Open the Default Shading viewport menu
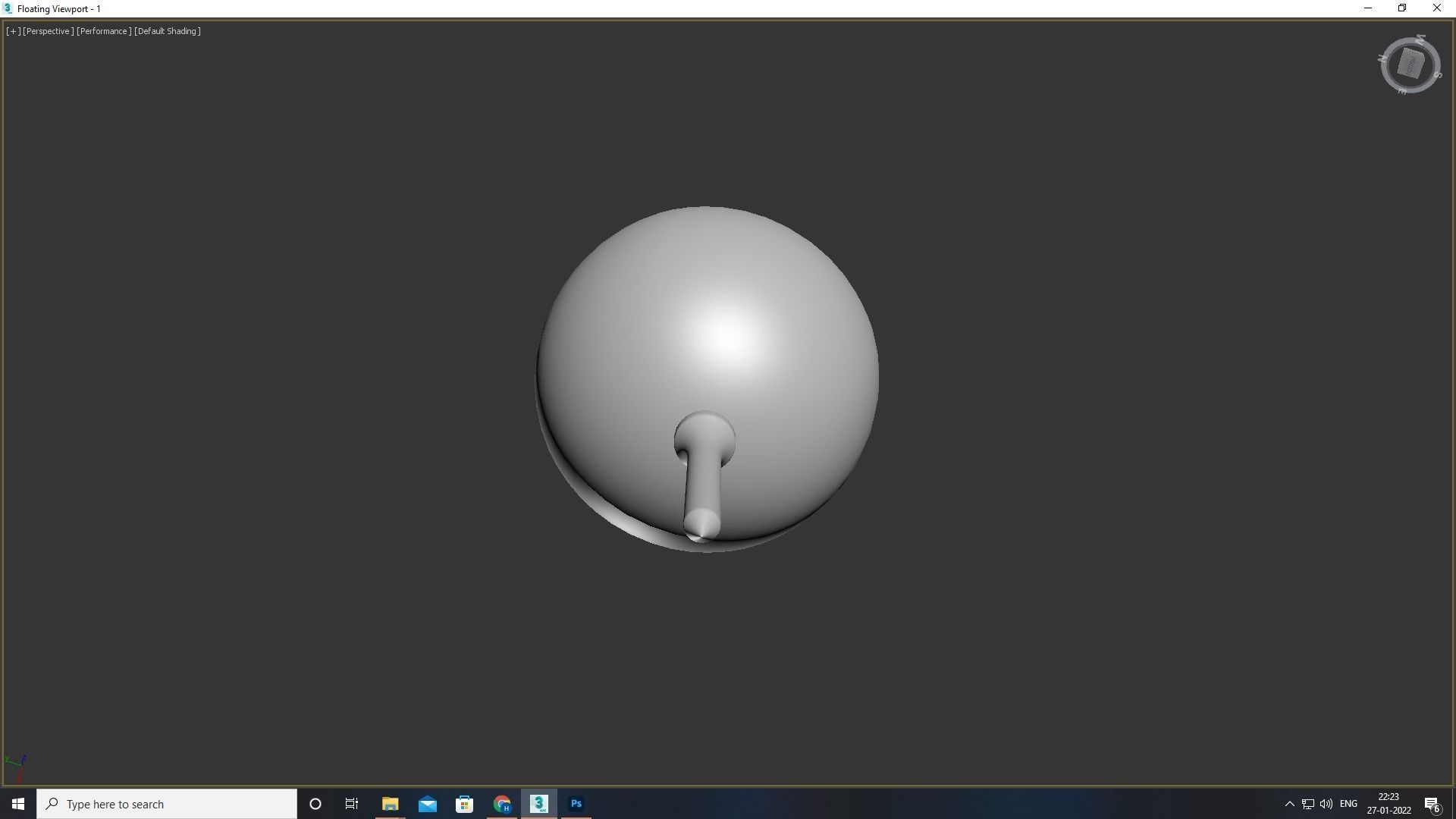 coord(168,31)
